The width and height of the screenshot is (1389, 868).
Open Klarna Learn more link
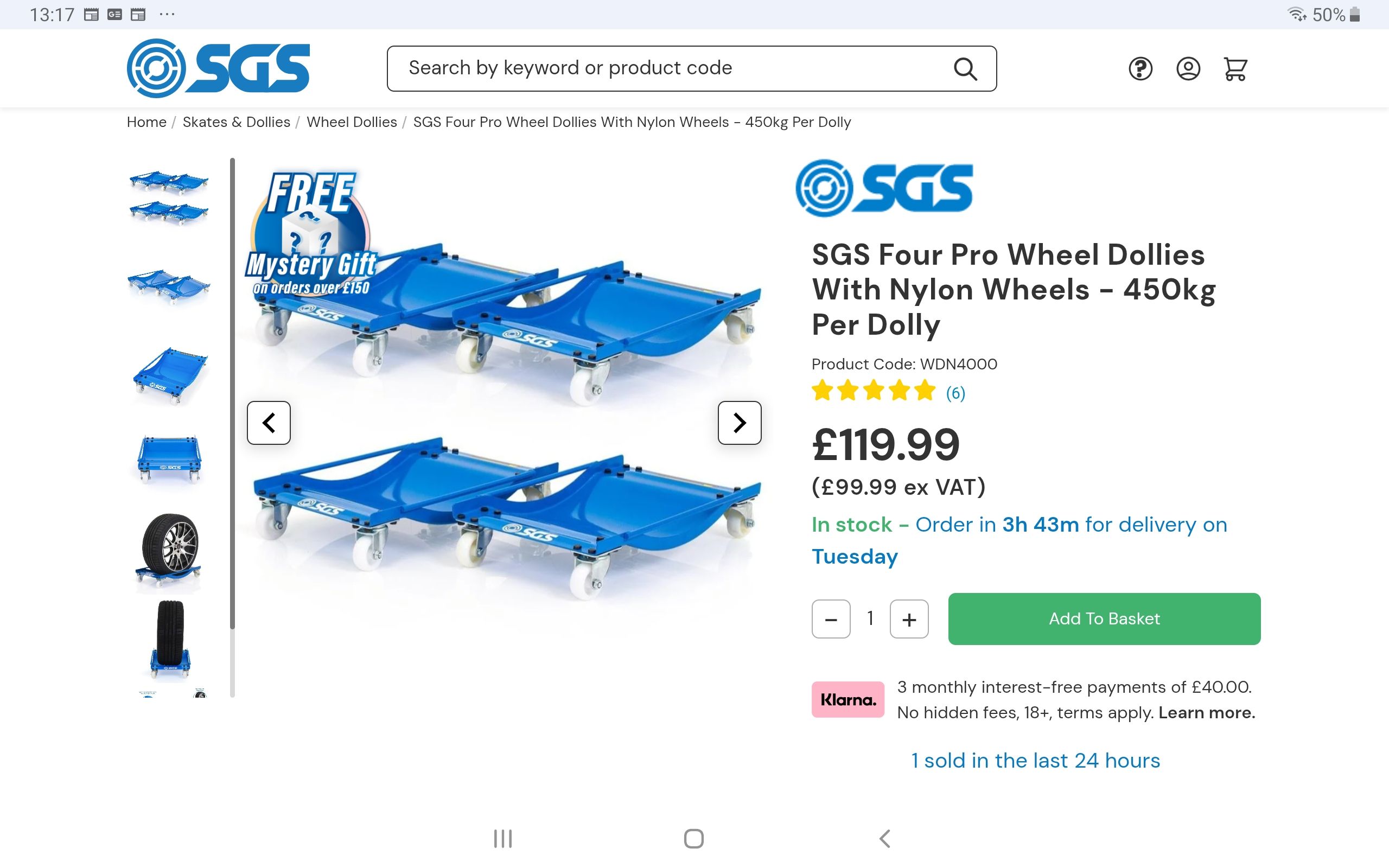[1207, 712]
